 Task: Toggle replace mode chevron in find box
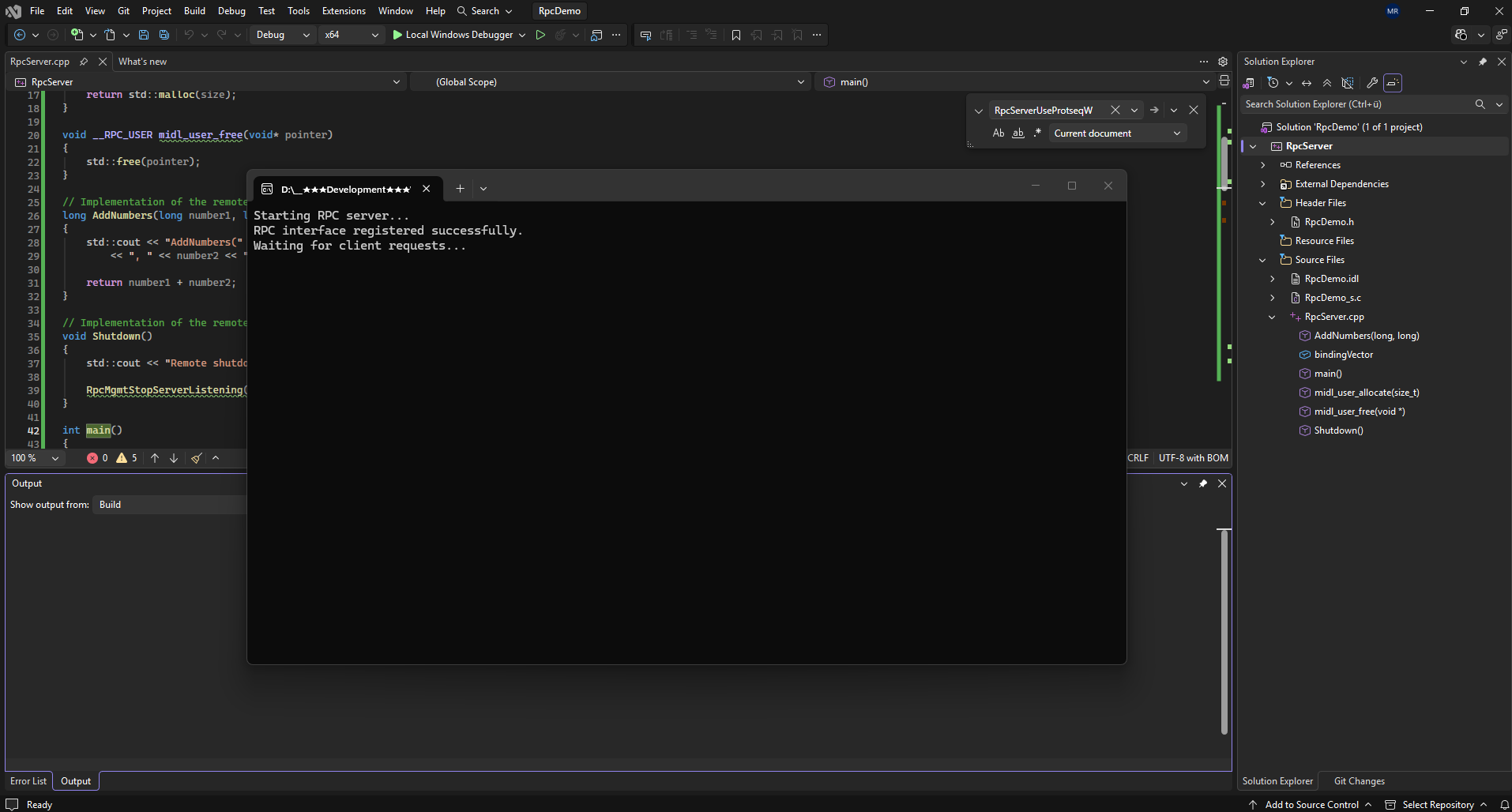click(979, 111)
